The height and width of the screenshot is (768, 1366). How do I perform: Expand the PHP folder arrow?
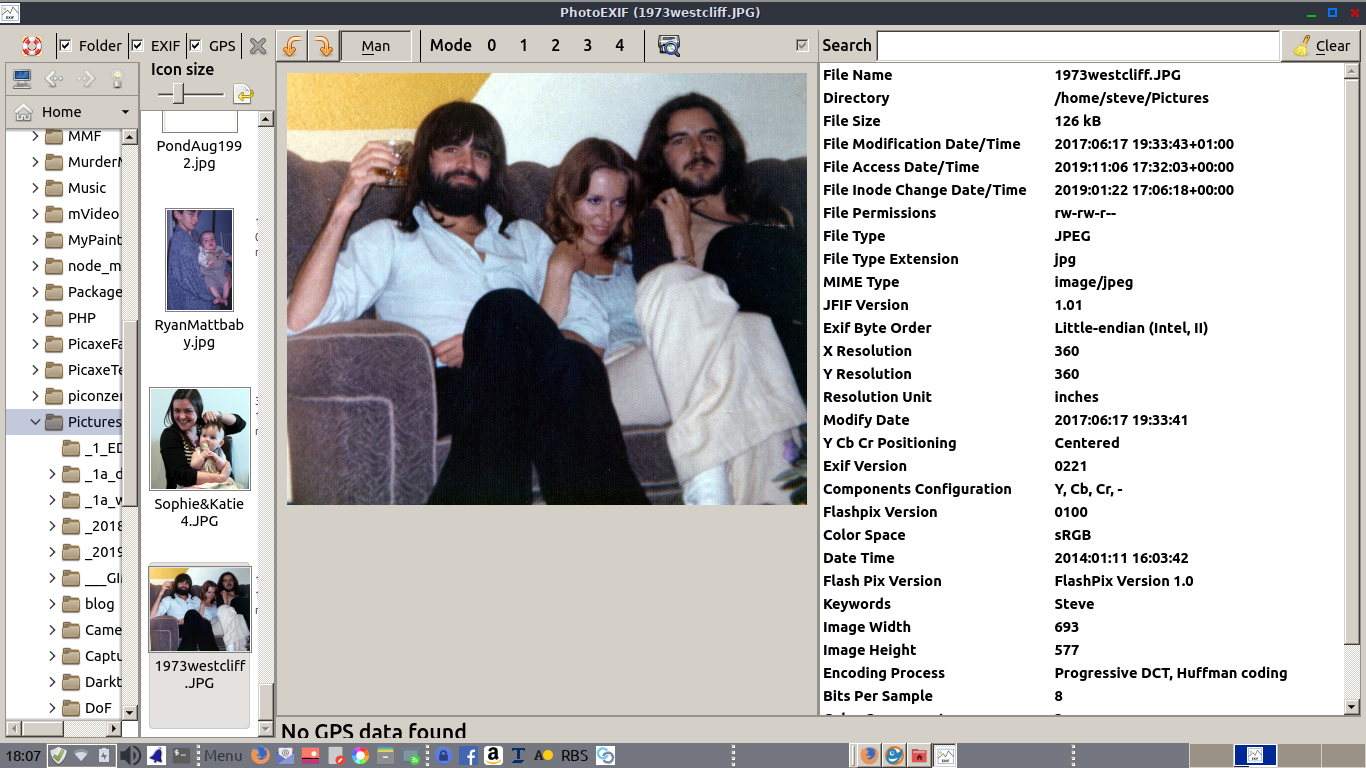35,318
